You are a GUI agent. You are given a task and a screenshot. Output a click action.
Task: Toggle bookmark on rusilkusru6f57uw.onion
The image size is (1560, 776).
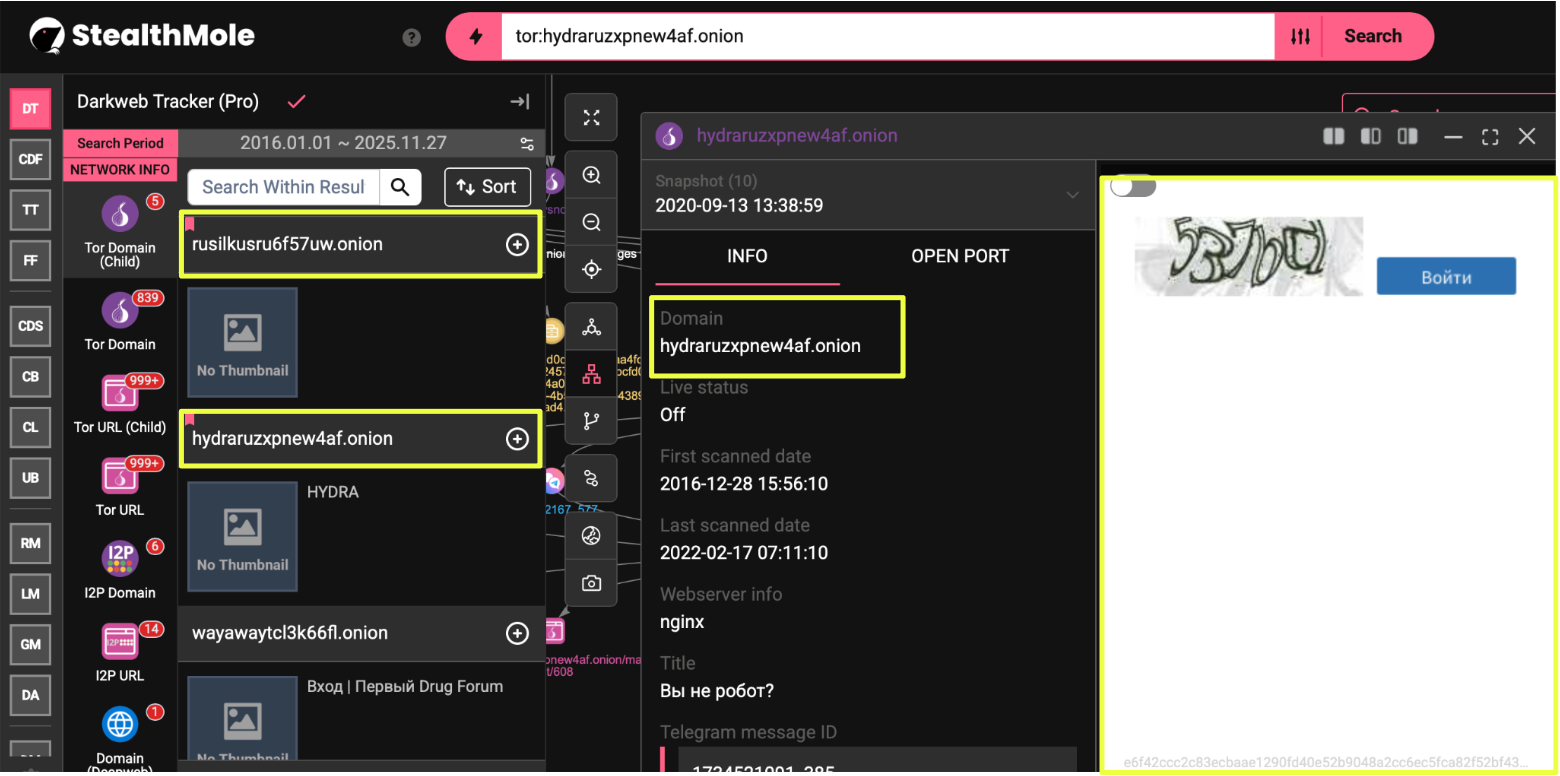(x=190, y=224)
